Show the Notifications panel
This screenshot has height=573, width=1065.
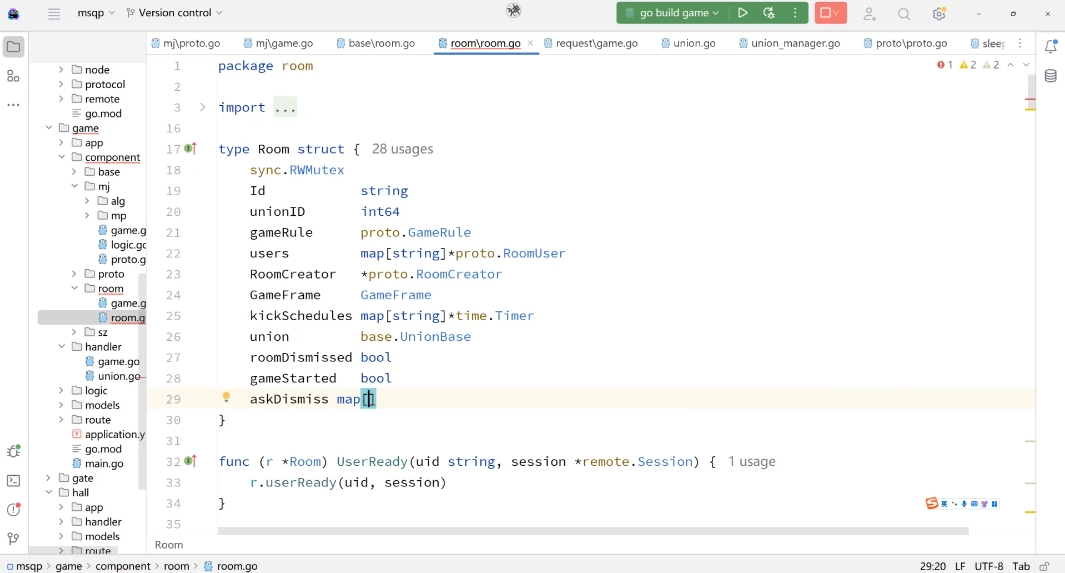[x=1051, y=47]
